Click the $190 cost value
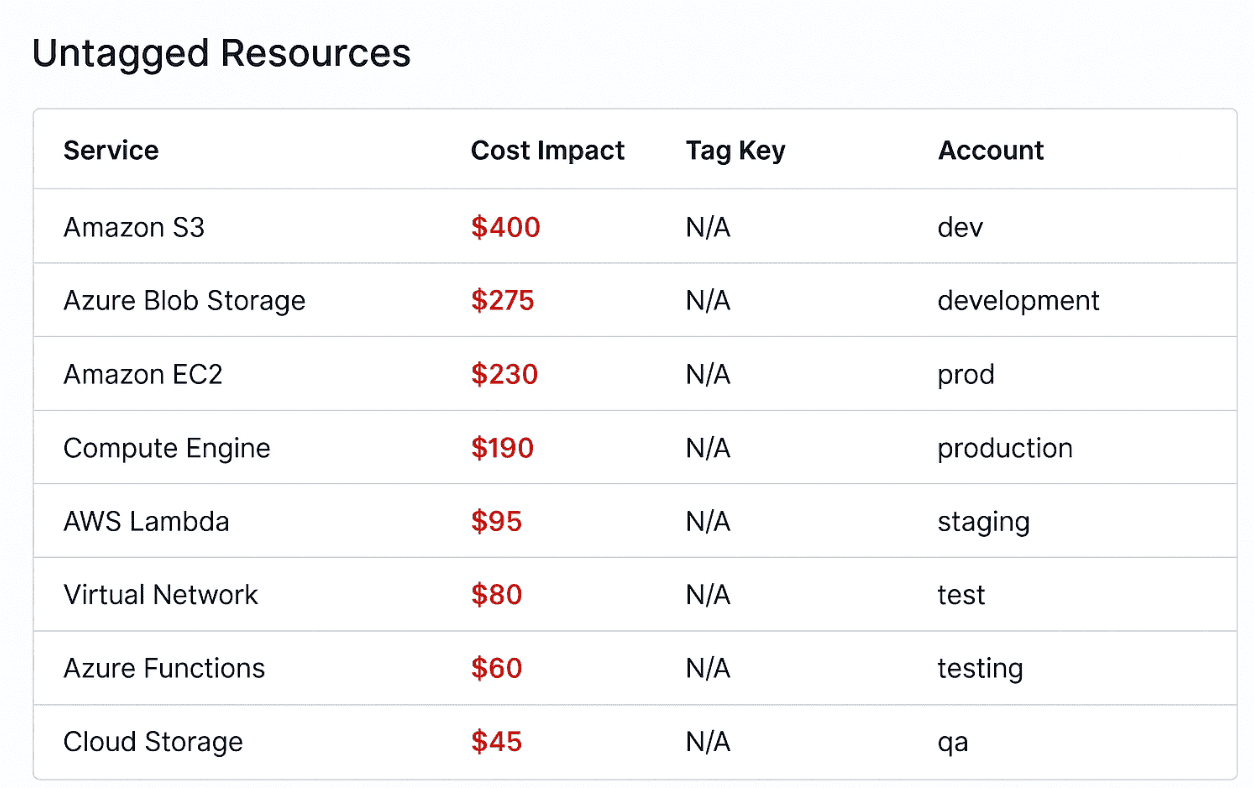This screenshot has width=1254, height=788. pos(503,448)
